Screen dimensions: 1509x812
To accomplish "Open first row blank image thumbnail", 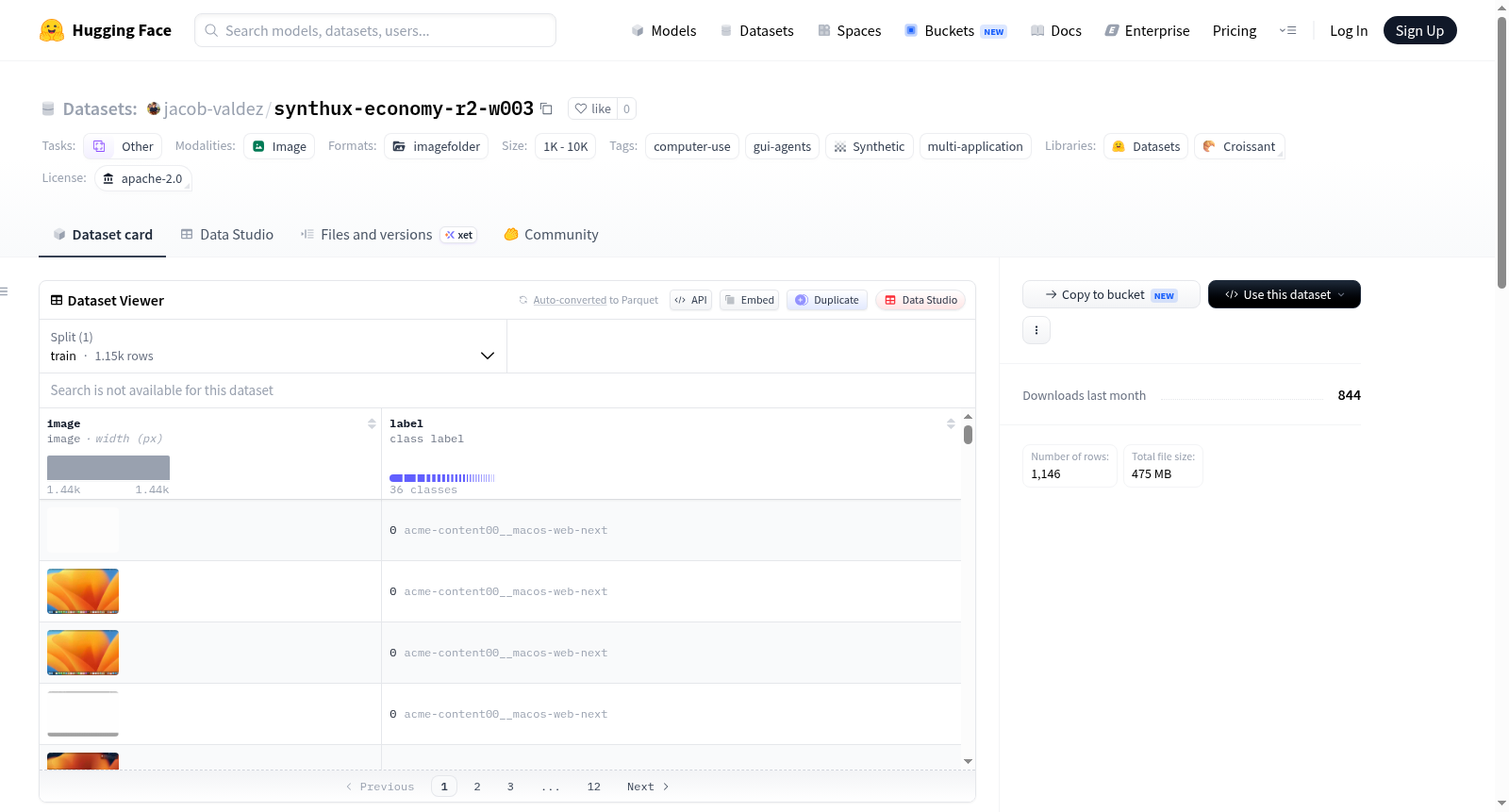I will [x=83, y=530].
